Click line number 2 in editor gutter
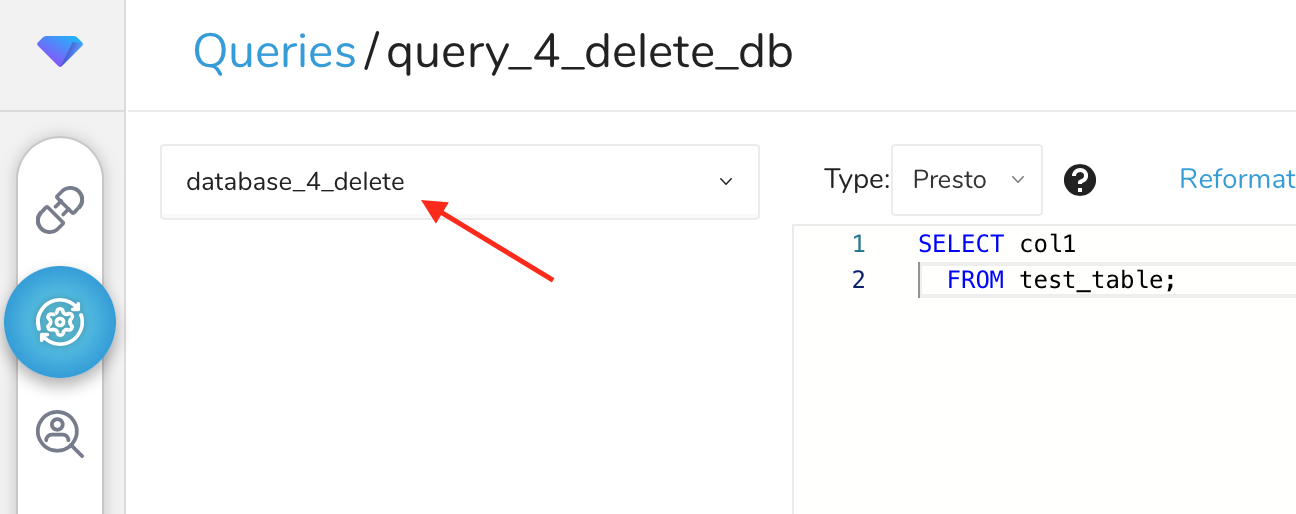Screen dimensions: 1296x514 tap(858, 280)
